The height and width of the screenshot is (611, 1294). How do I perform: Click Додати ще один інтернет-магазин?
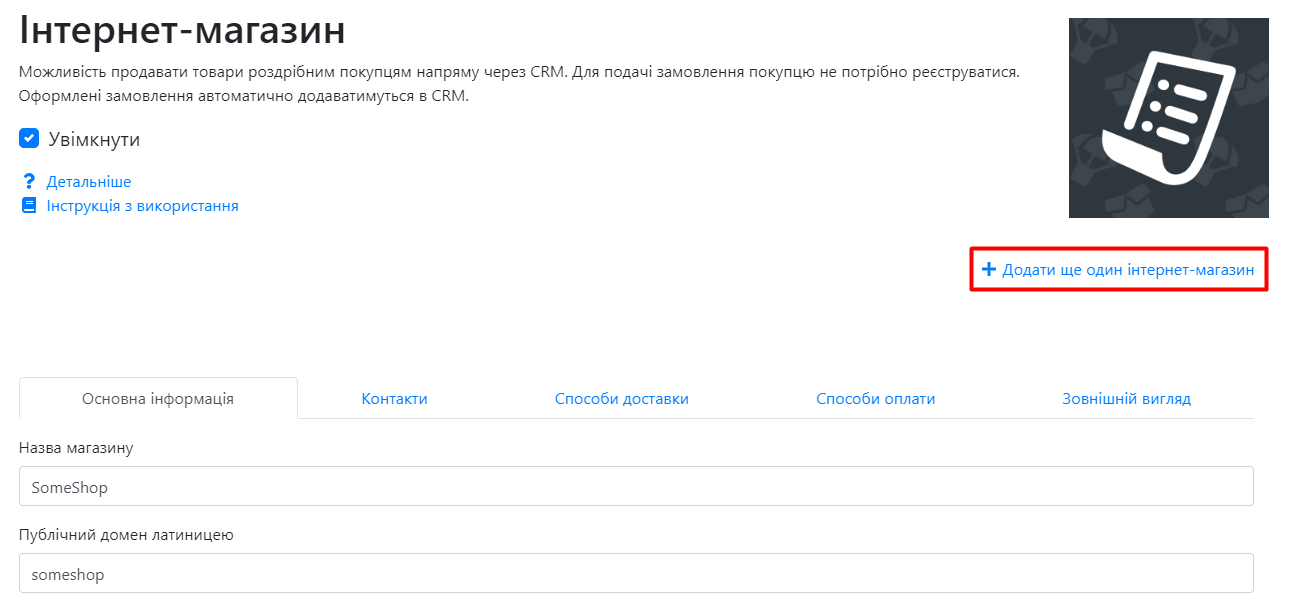tap(1128, 270)
